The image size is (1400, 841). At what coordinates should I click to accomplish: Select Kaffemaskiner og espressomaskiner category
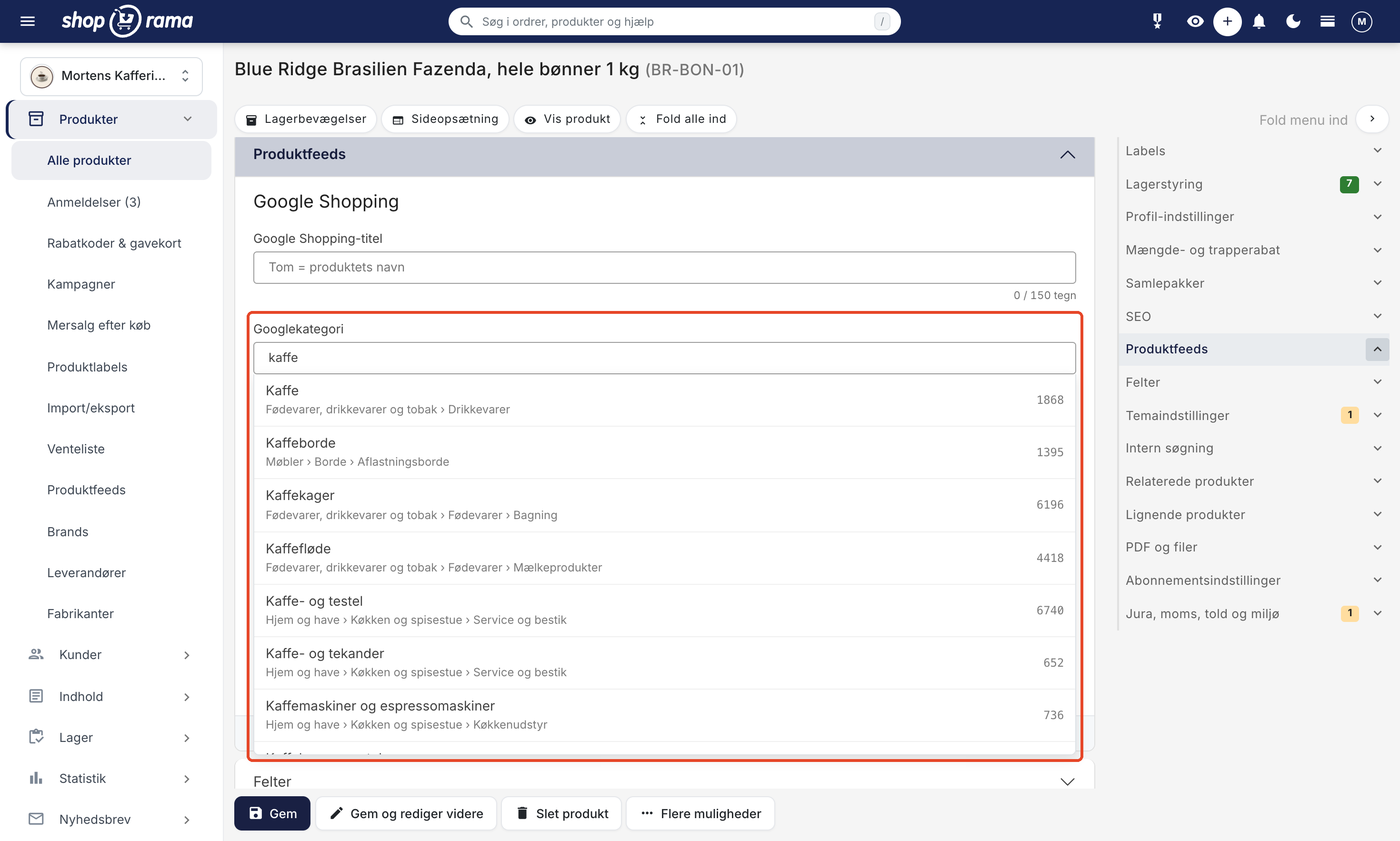(664, 715)
